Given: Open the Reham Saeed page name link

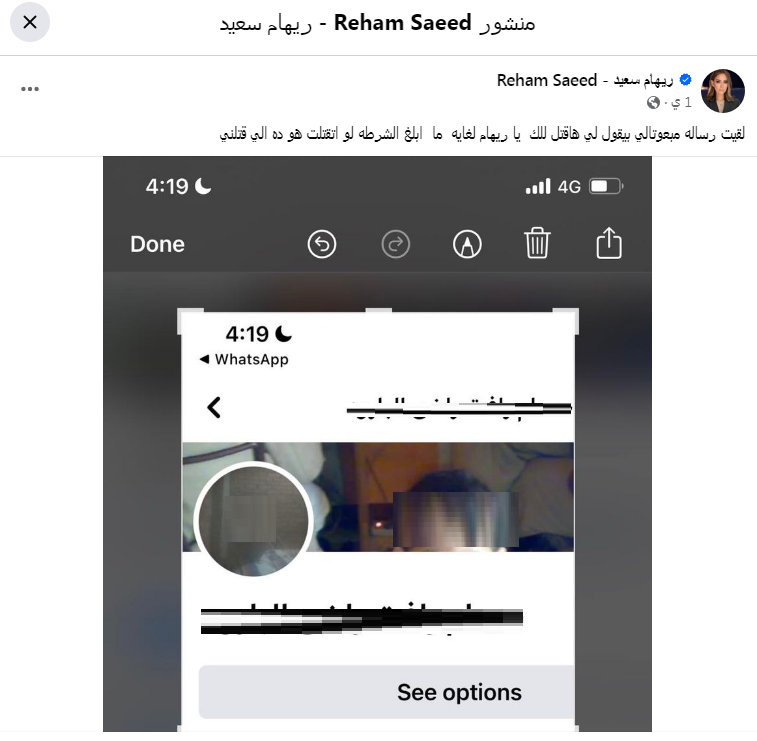Looking at the screenshot, I should tap(585, 80).
